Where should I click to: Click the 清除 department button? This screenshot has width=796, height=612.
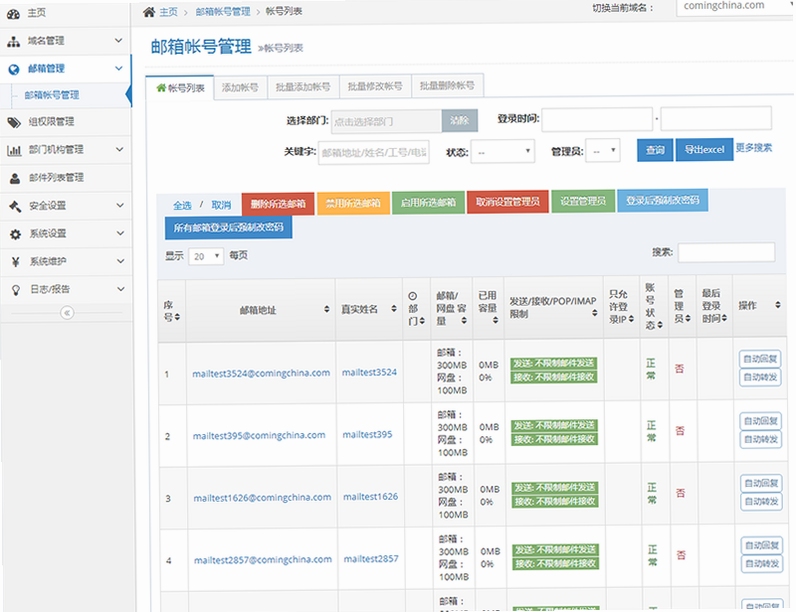(x=459, y=121)
